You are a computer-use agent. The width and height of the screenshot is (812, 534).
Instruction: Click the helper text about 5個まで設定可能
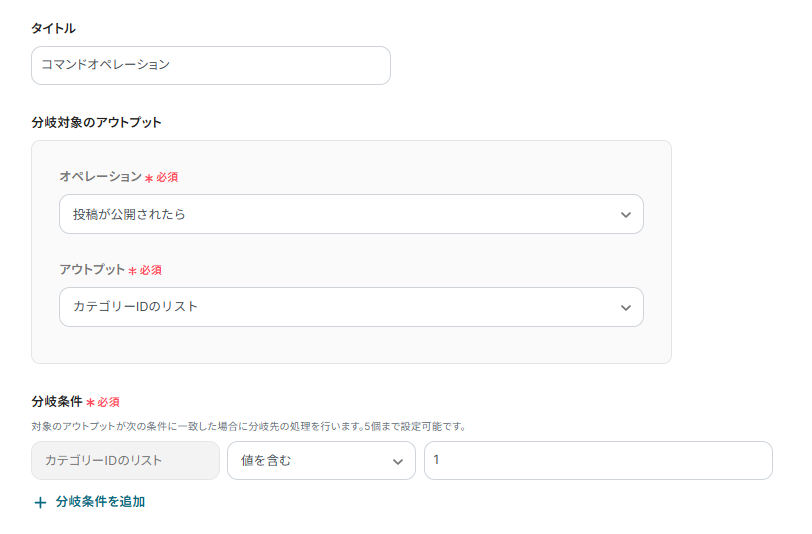click(248, 426)
